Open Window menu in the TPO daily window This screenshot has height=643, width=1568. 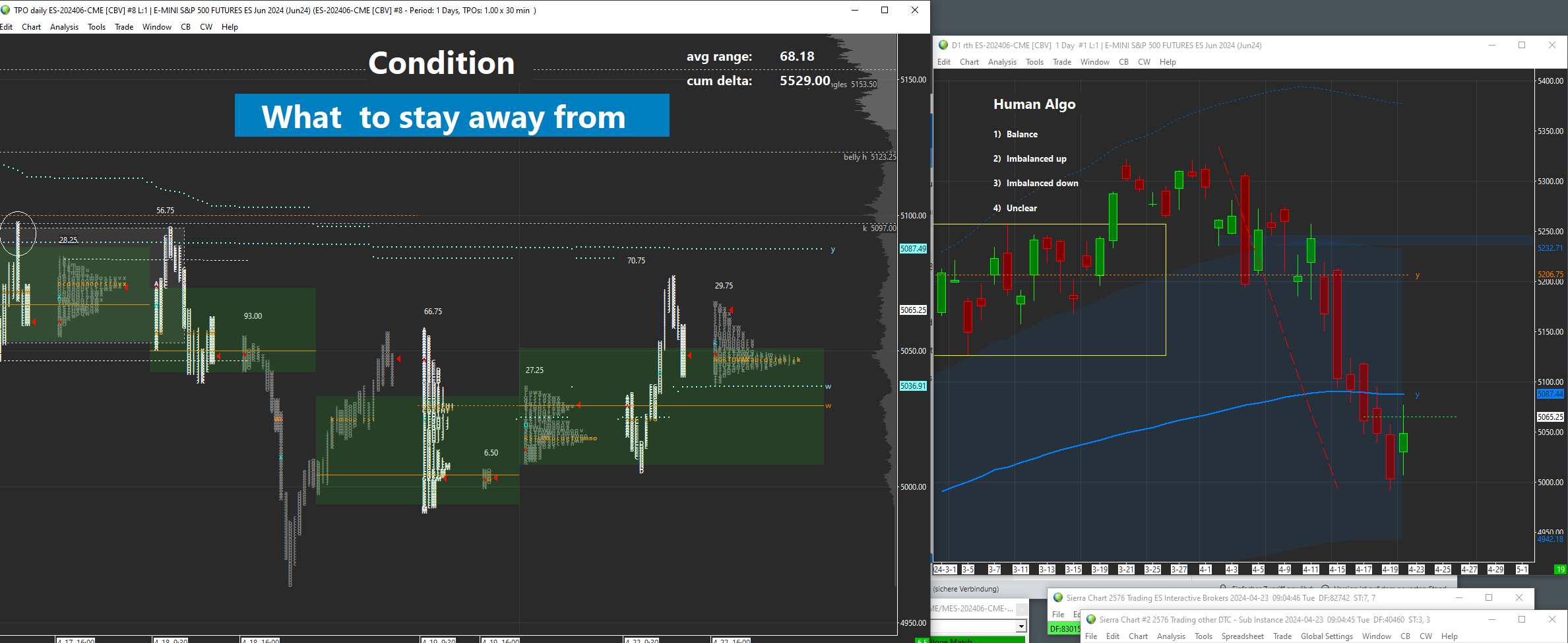click(x=157, y=27)
